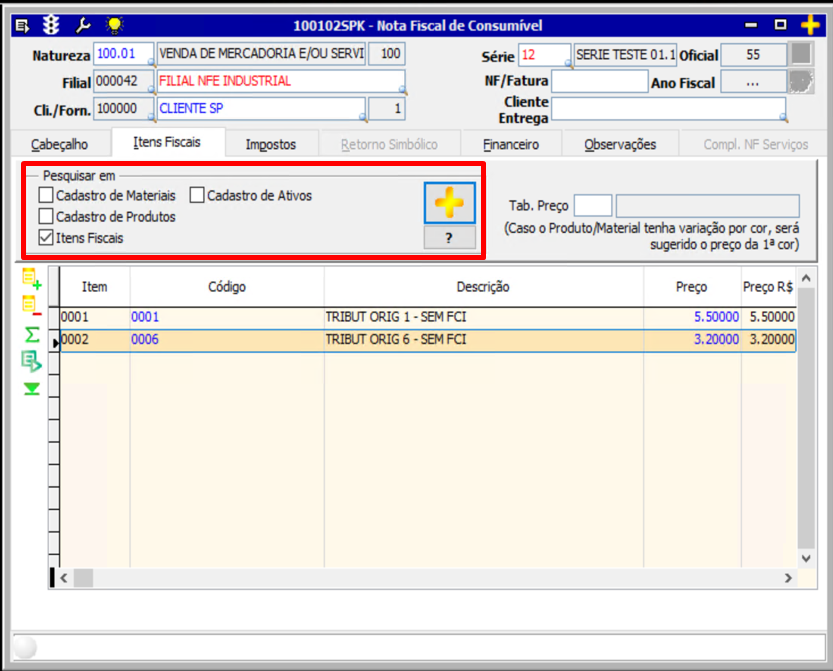Click the lightbulb icon in title bar

point(114,24)
